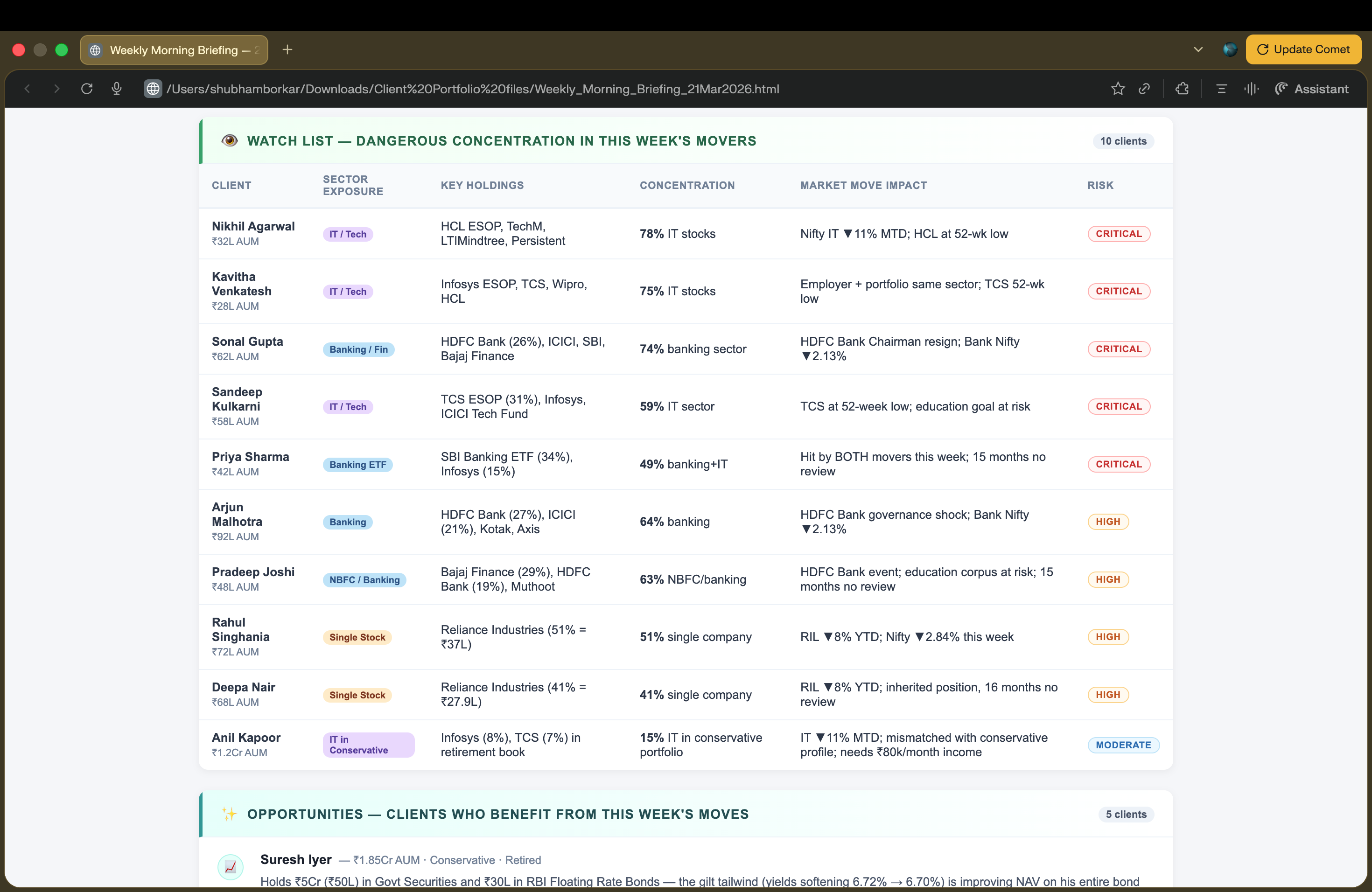The image size is (1372, 892).
Task: Click the Watch List eye icon
Action: [x=230, y=140]
